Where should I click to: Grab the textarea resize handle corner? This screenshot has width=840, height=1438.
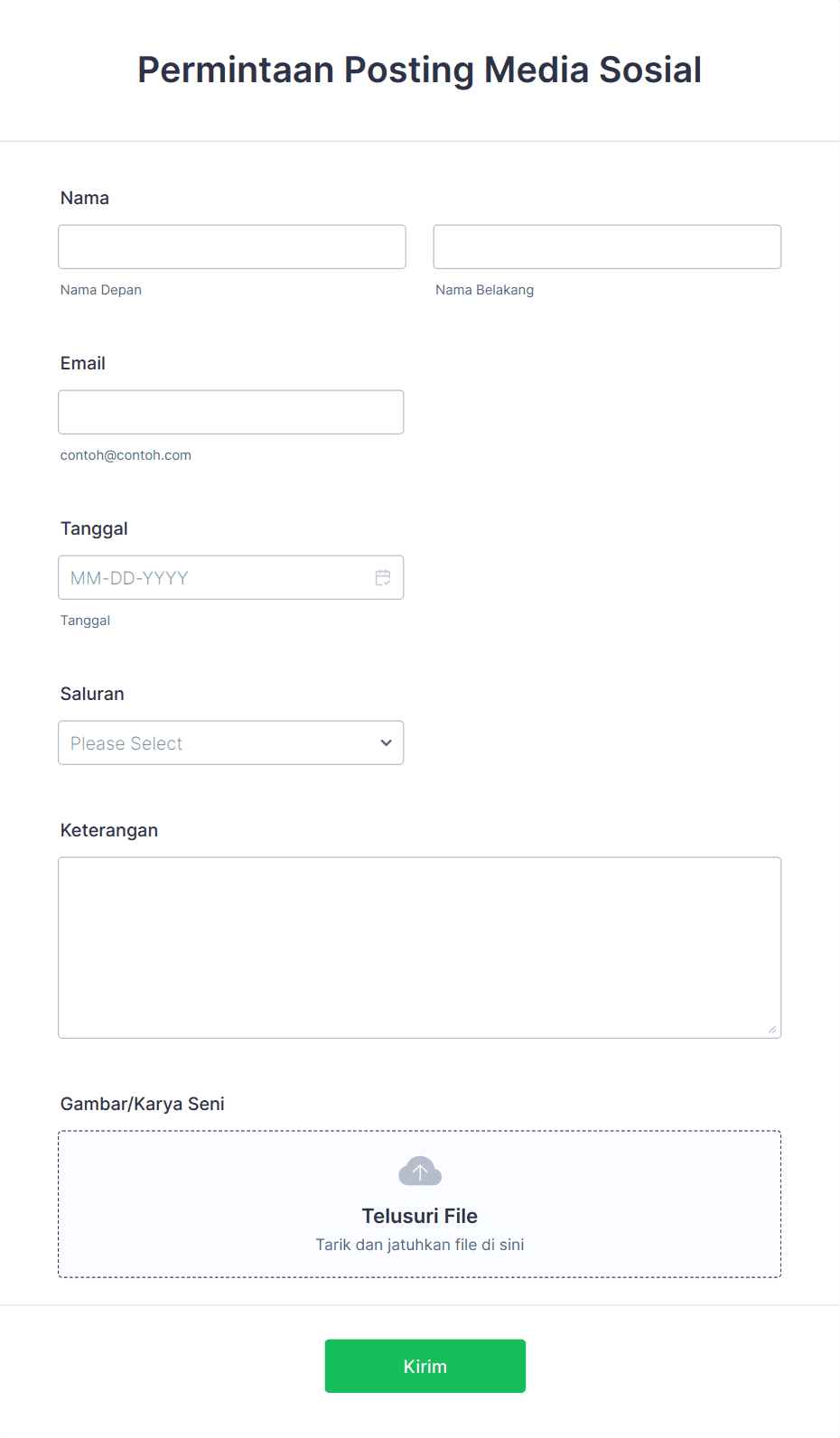tap(772, 1029)
